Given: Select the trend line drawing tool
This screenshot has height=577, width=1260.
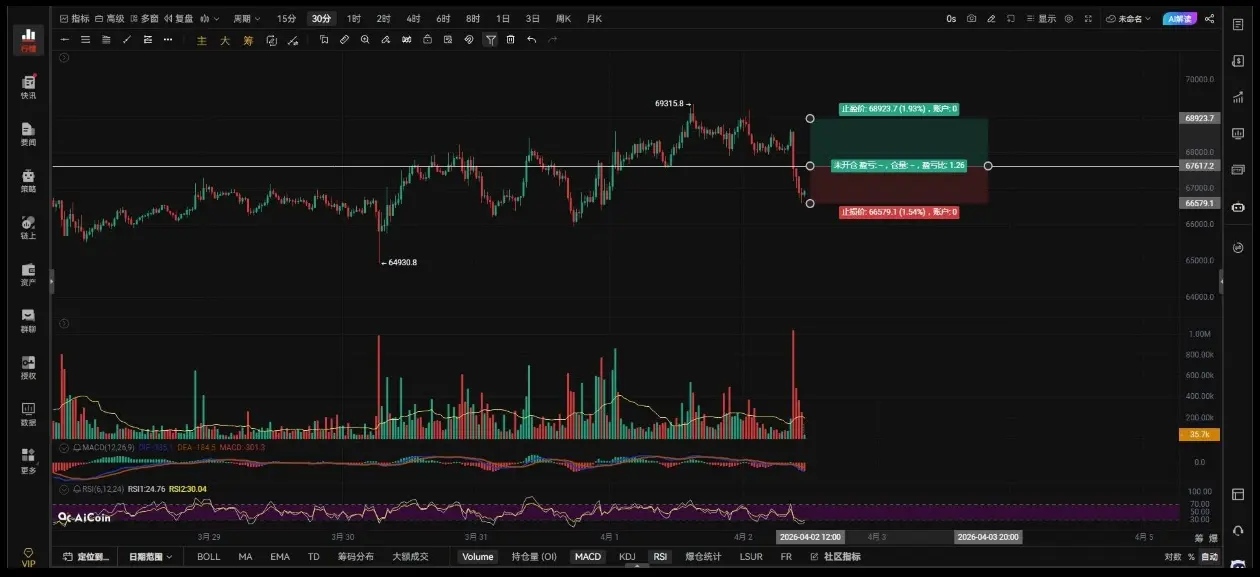Looking at the screenshot, I should point(127,39).
